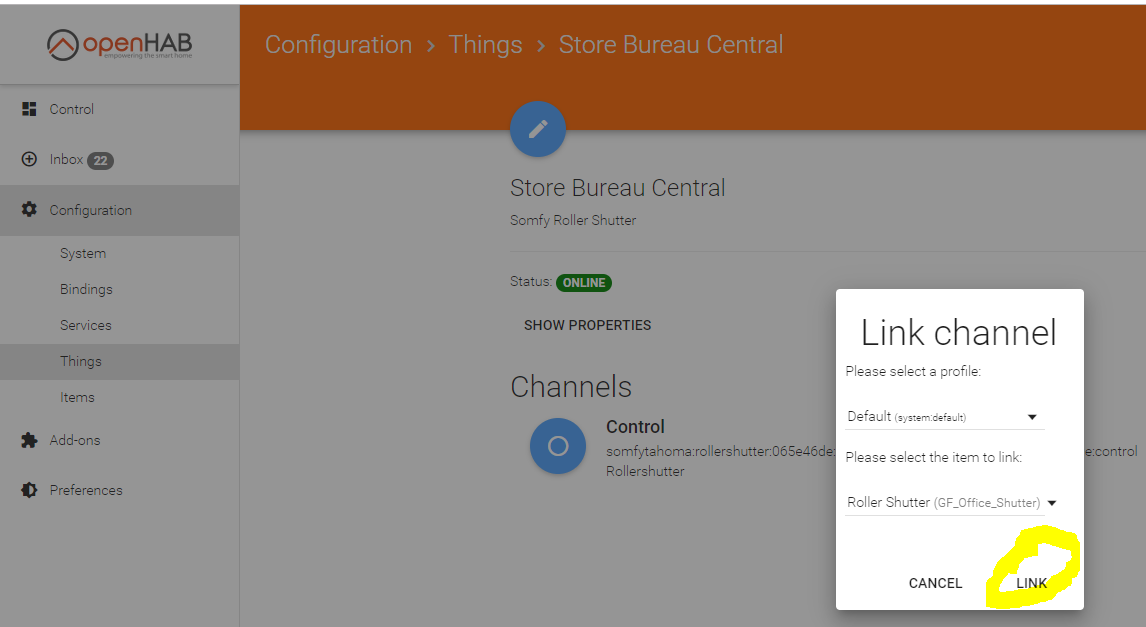The width and height of the screenshot is (1146, 627).
Task: Select Configuration in the sidebar
Action: [120, 210]
